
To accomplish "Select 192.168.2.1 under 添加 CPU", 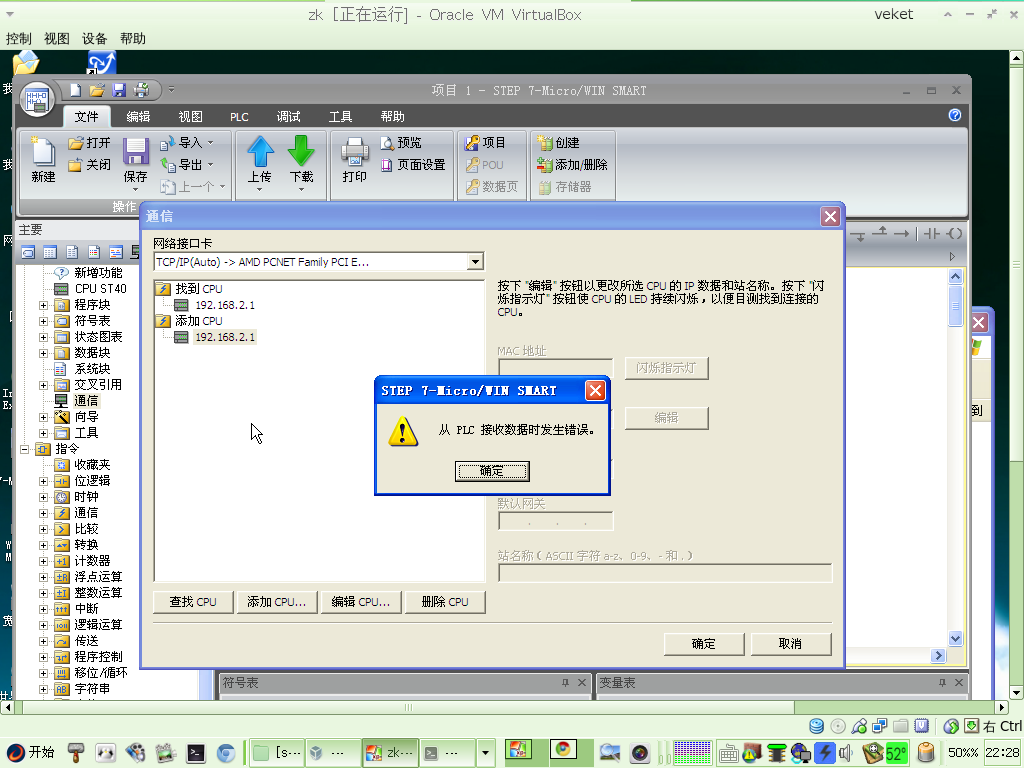I will point(225,337).
